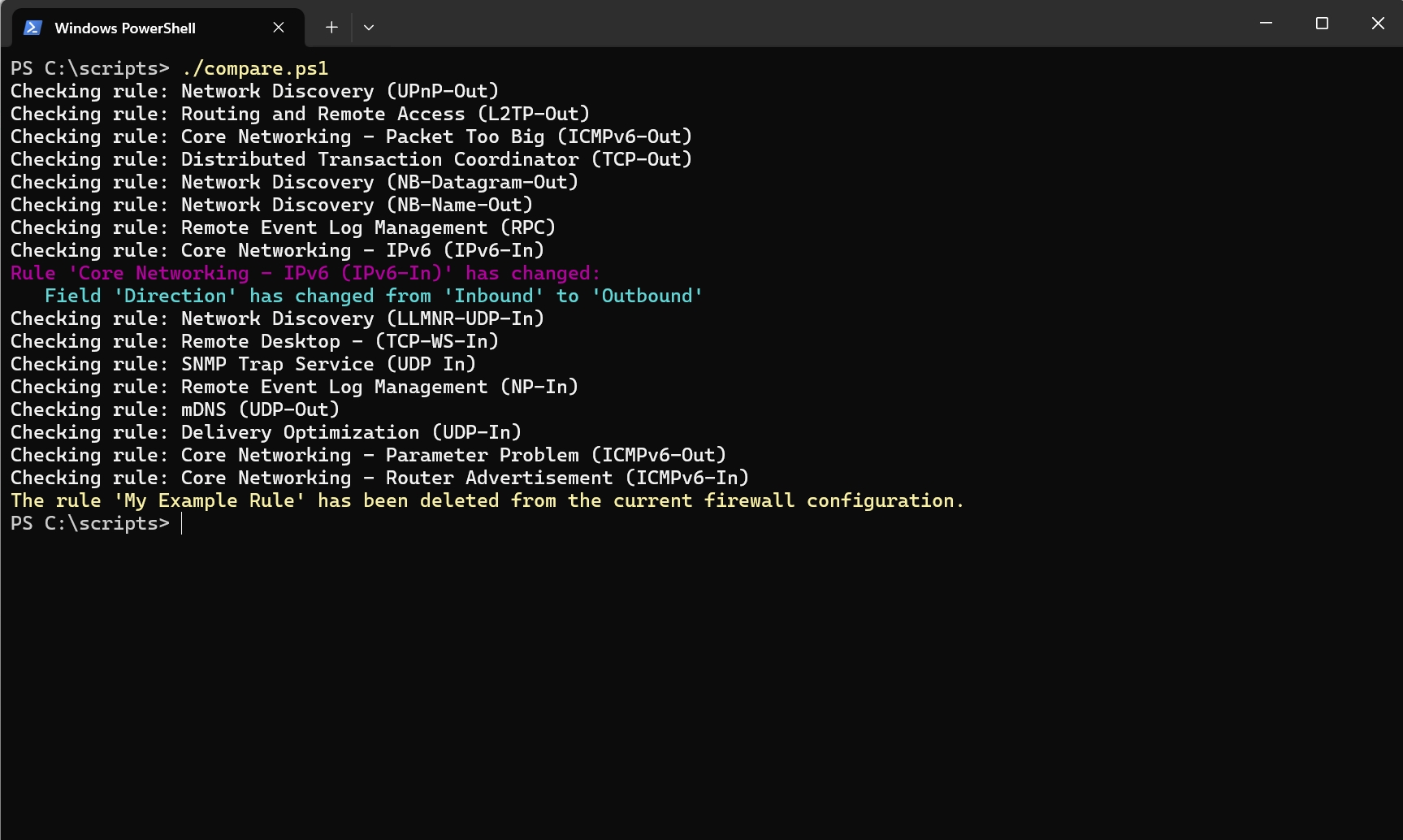The image size is (1403, 840).
Task: Click the final PS C:\scripts> prompt text
Action: (x=89, y=523)
